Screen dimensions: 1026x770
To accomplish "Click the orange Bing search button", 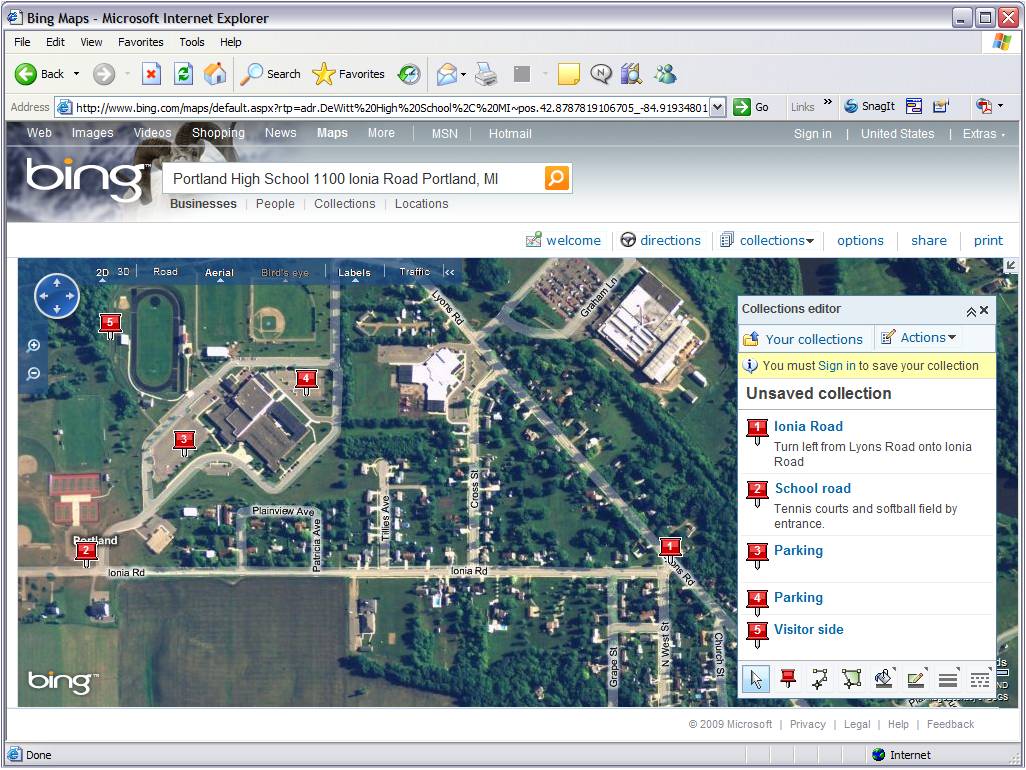I will coord(556,178).
